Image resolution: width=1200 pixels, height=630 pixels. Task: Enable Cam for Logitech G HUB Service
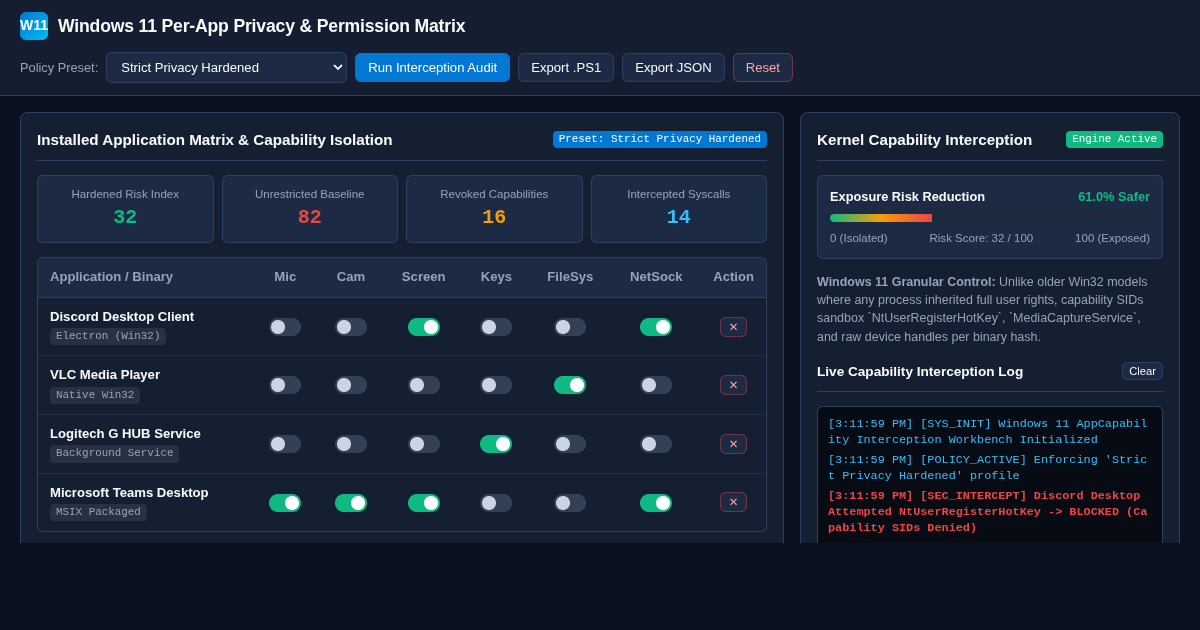coord(351,444)
